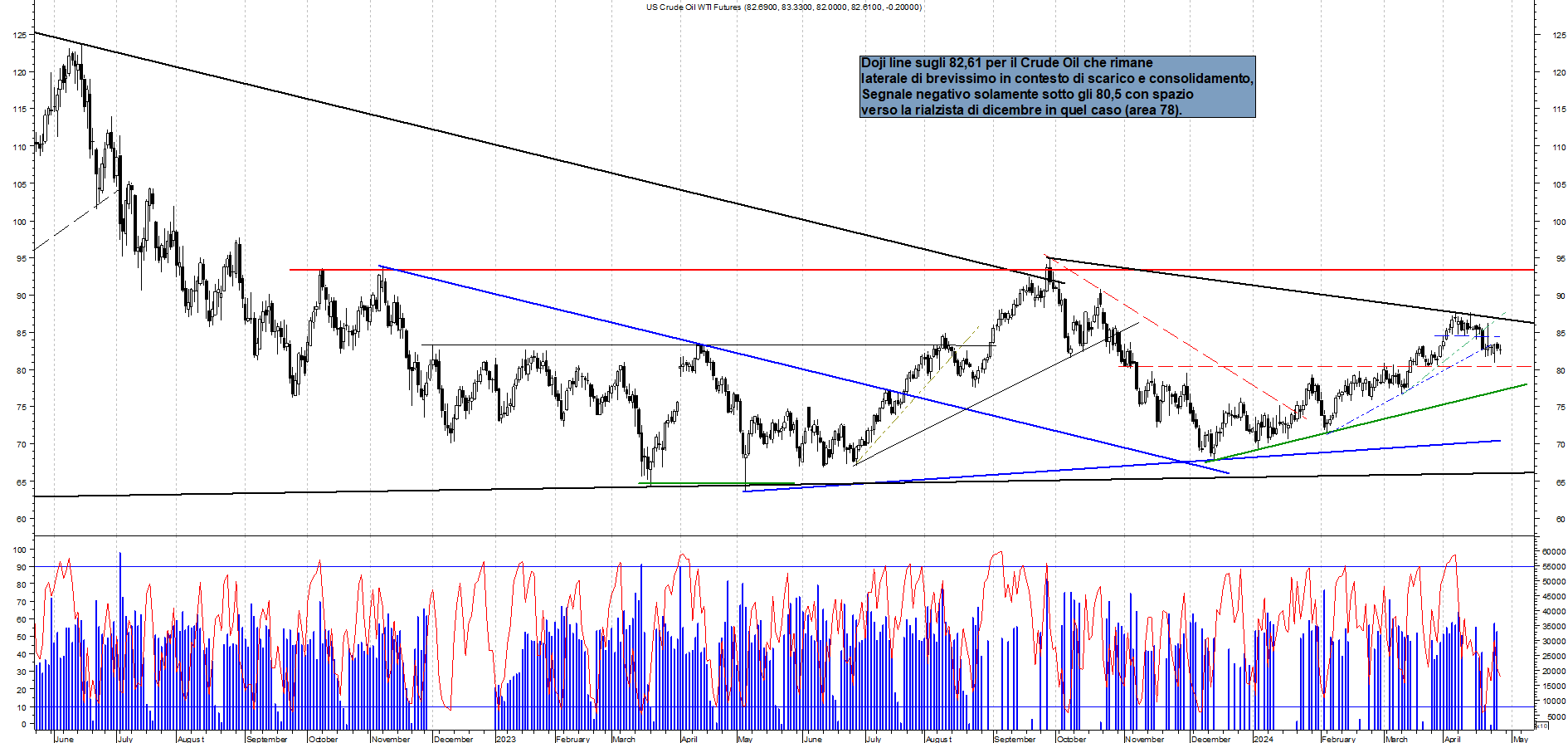Image resolution: width=1568 pixels, height=743 pixels.
Task: Click the '2023' year label on time axis
Action: tap(505, 739)
